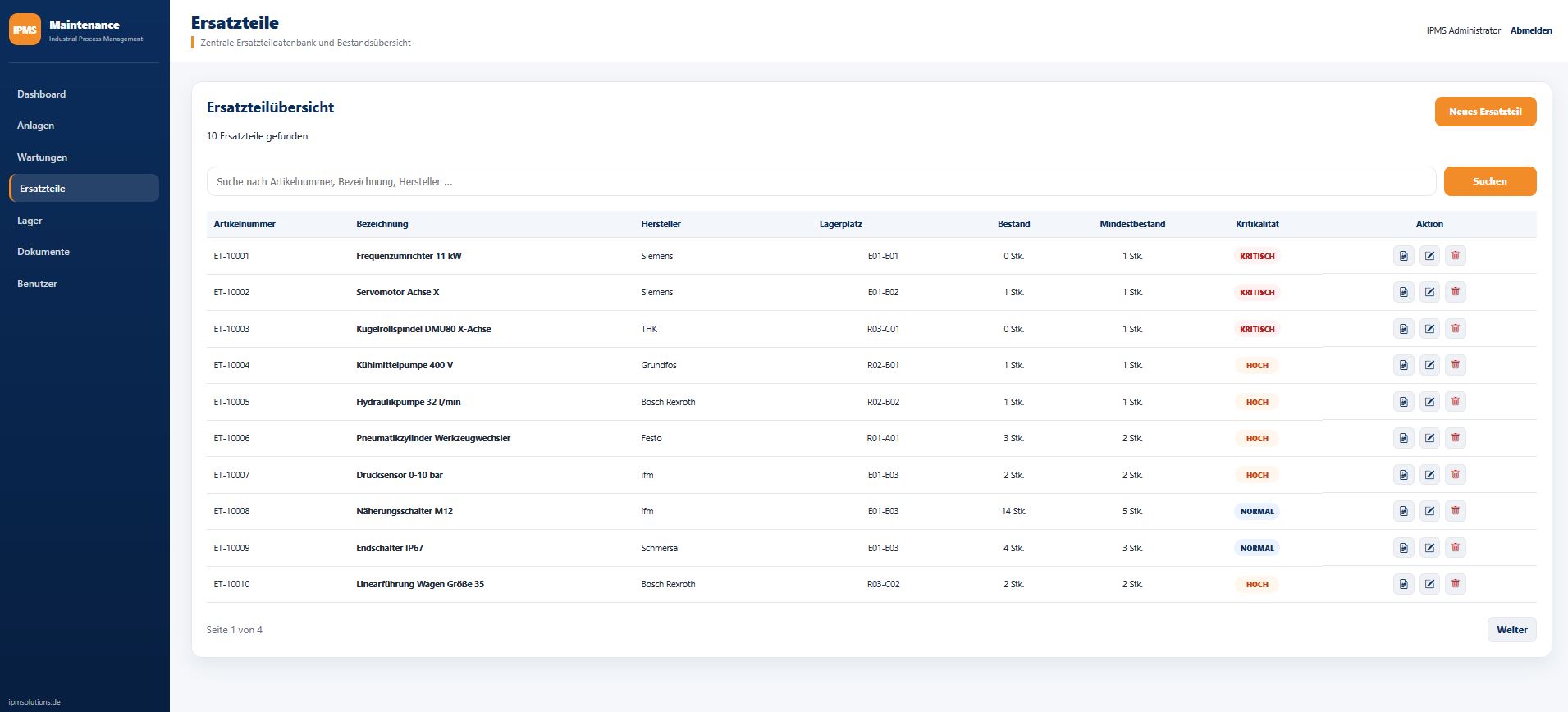Image resolution: width=1568 pixels, height=712 pixels.
Task: Edit Kühlmittelpumpe 400 V spare part
Action: 1429,365
